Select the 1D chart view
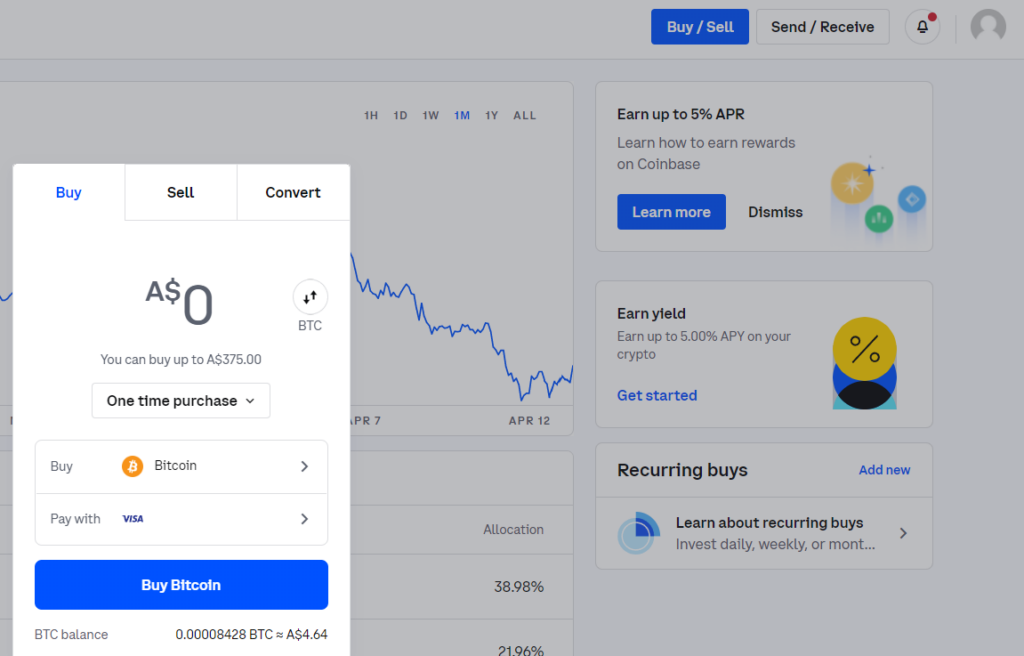Screen dimensions: 1024x656 pos(400,115)
